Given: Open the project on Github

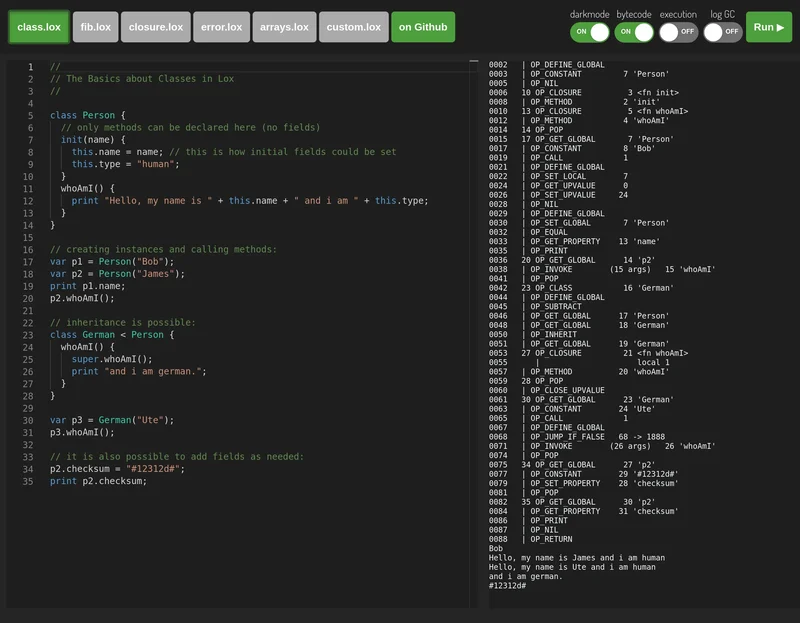Looking at the screenshot, I should pyautogui.click(x=423, y=27).
